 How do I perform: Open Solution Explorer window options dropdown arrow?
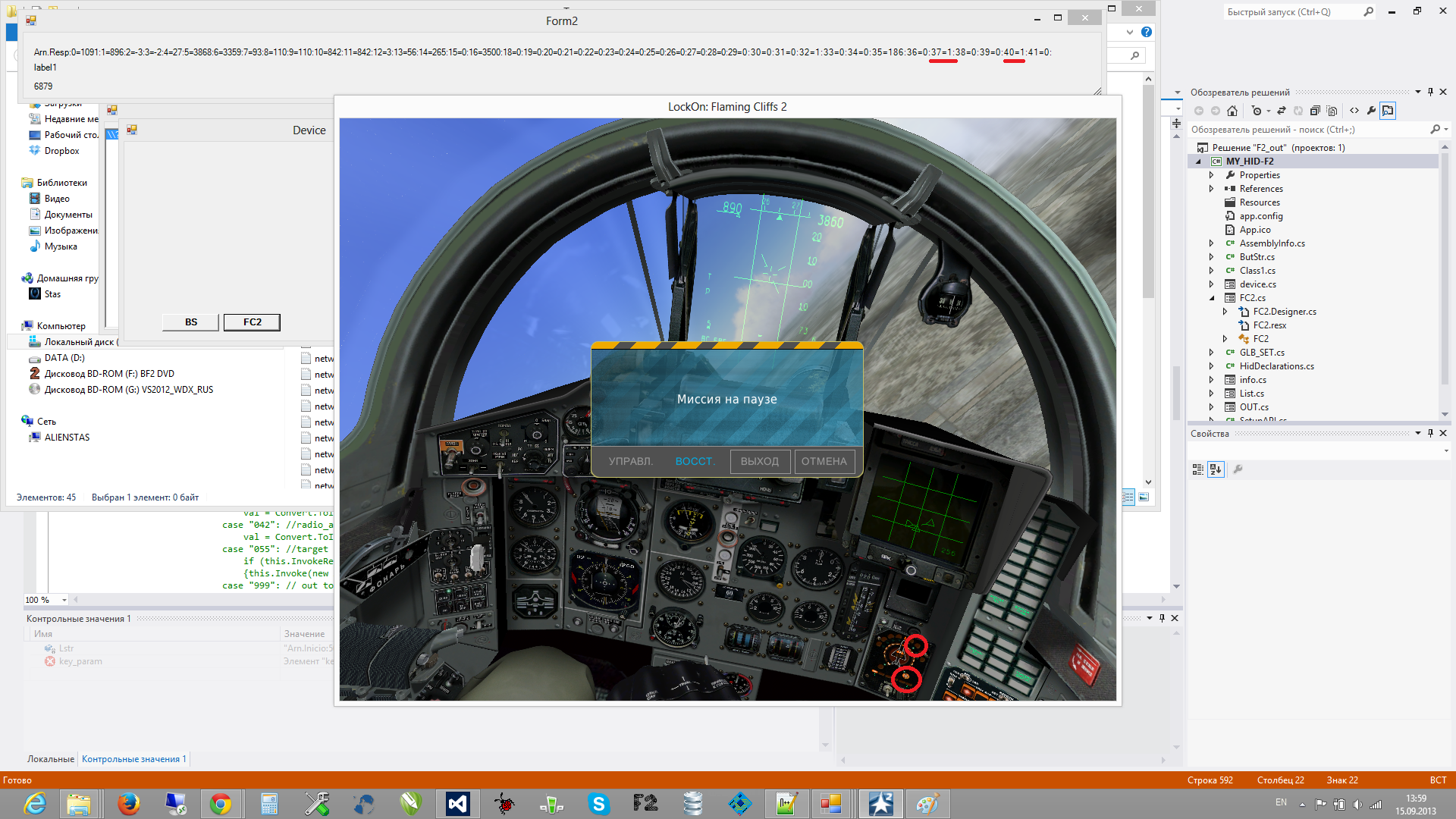[x=1418, y=92]
